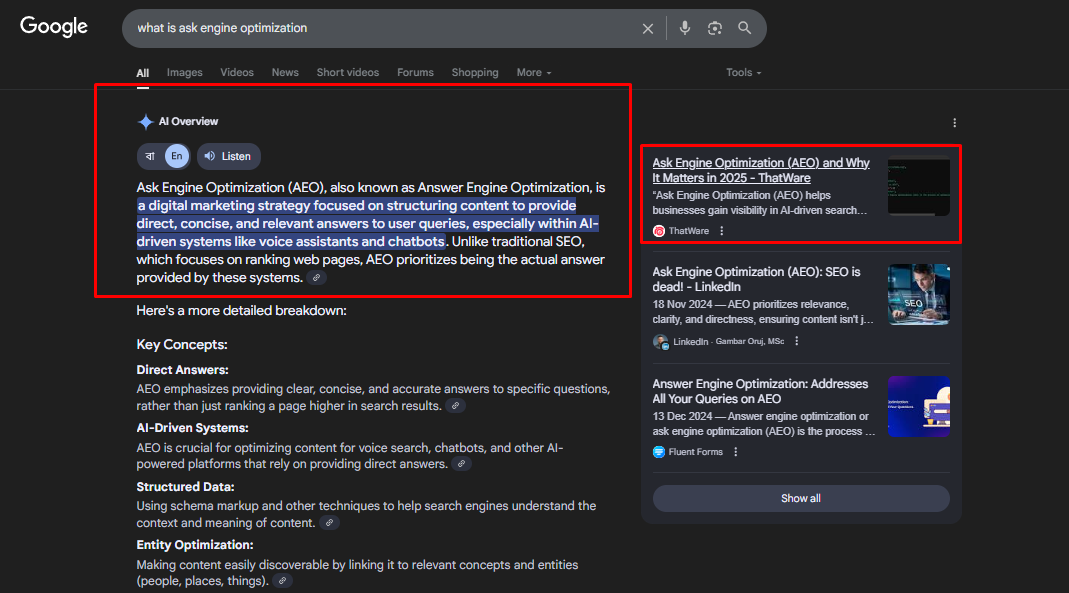Viewport: 1069px width, 593px height.
Task: Open Google Lens image search icon
Action: coord(714,28)
